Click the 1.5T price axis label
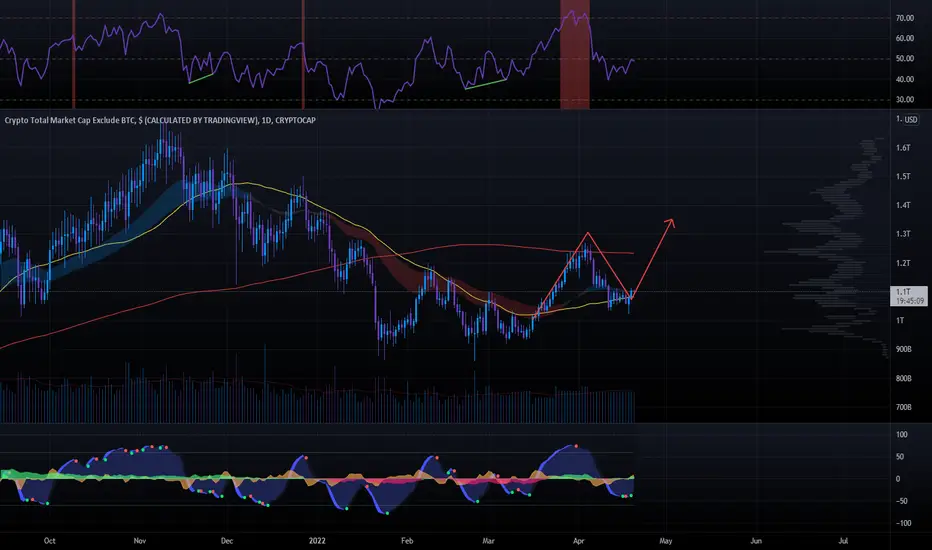This screenshot has height=550, width=932. (x=903, y=176)
